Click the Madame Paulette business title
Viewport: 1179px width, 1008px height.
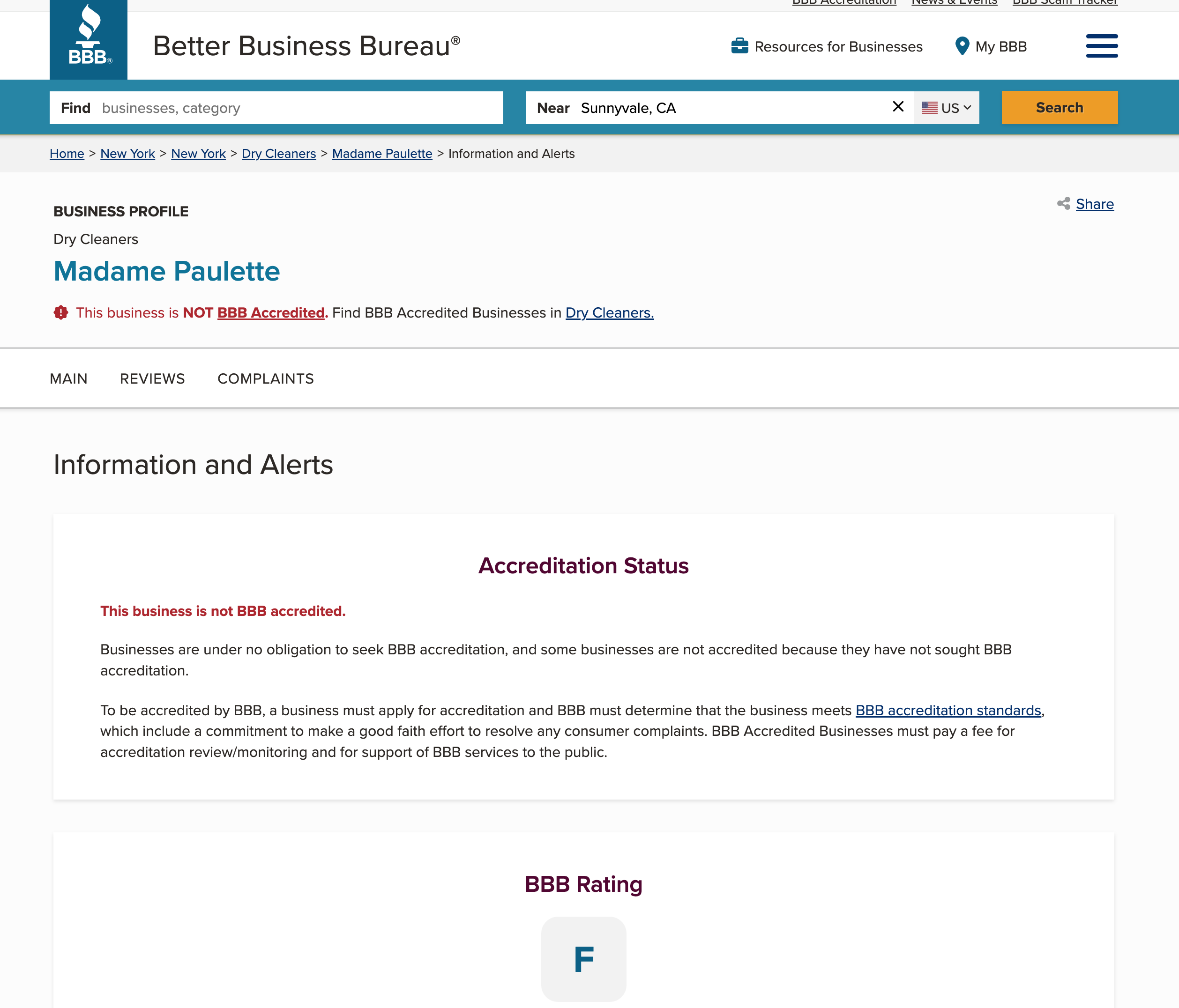167,271
